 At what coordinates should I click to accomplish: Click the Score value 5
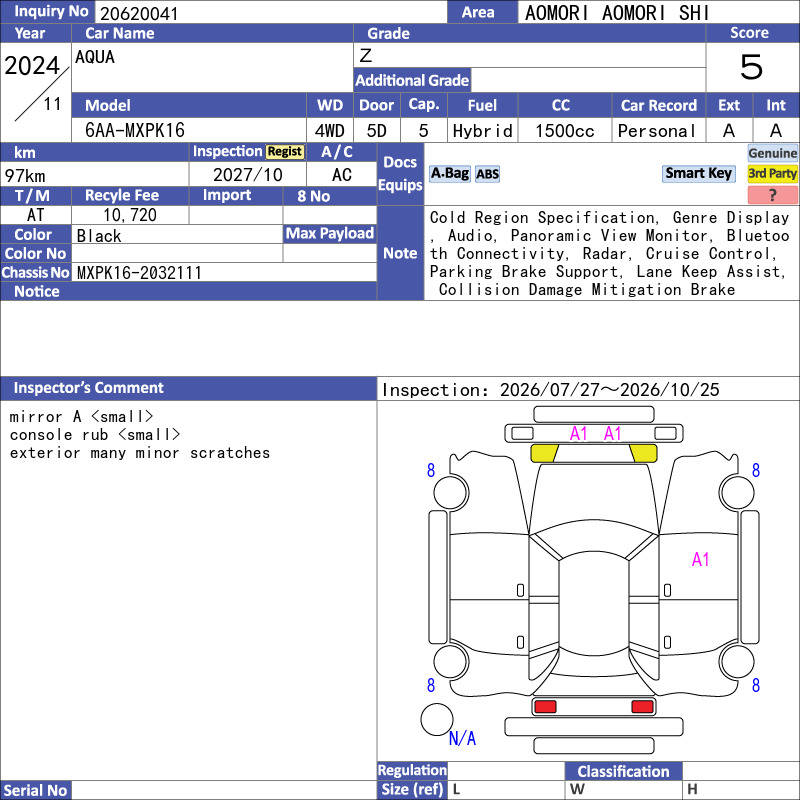pyautogui.click(x=752, y=67)
